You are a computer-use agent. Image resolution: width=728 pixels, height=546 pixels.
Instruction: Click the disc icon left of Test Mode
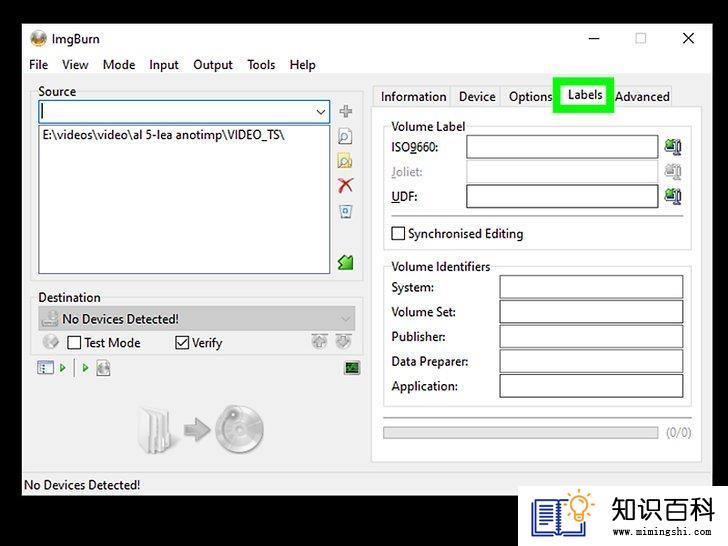51,342
